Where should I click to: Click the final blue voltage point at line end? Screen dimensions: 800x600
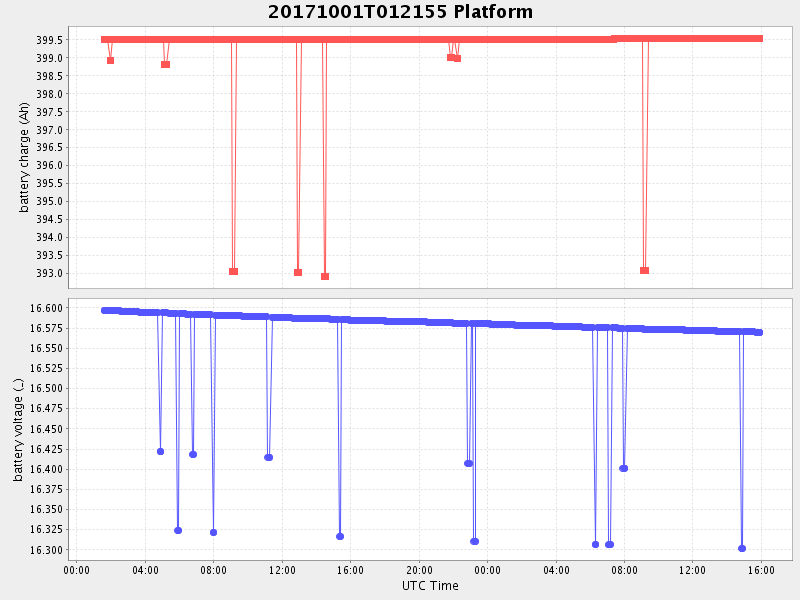[759, 332]
